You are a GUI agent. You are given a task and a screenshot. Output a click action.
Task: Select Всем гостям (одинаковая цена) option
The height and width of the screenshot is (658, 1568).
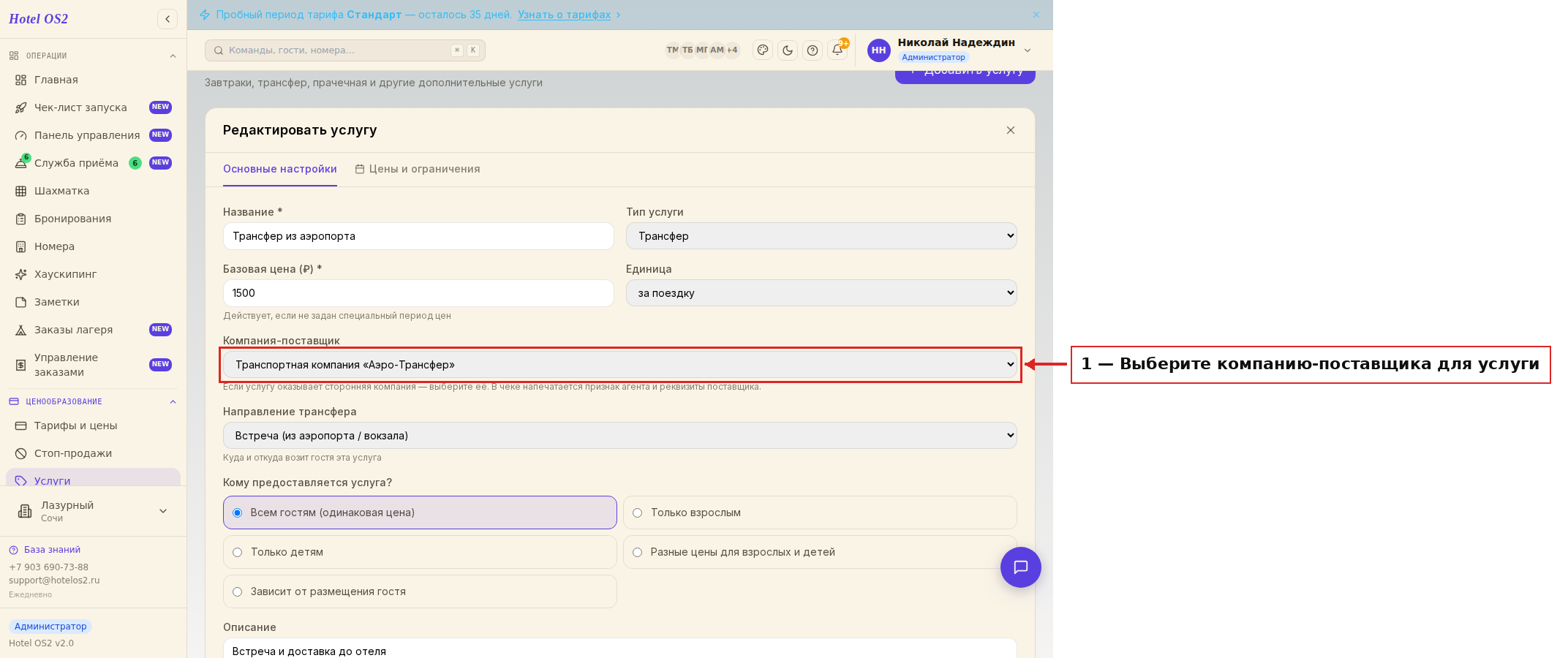pos(420,513)
